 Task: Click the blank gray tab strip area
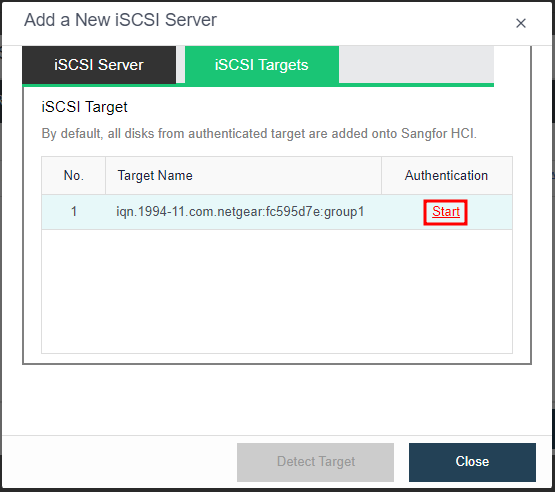click(416, 65)
